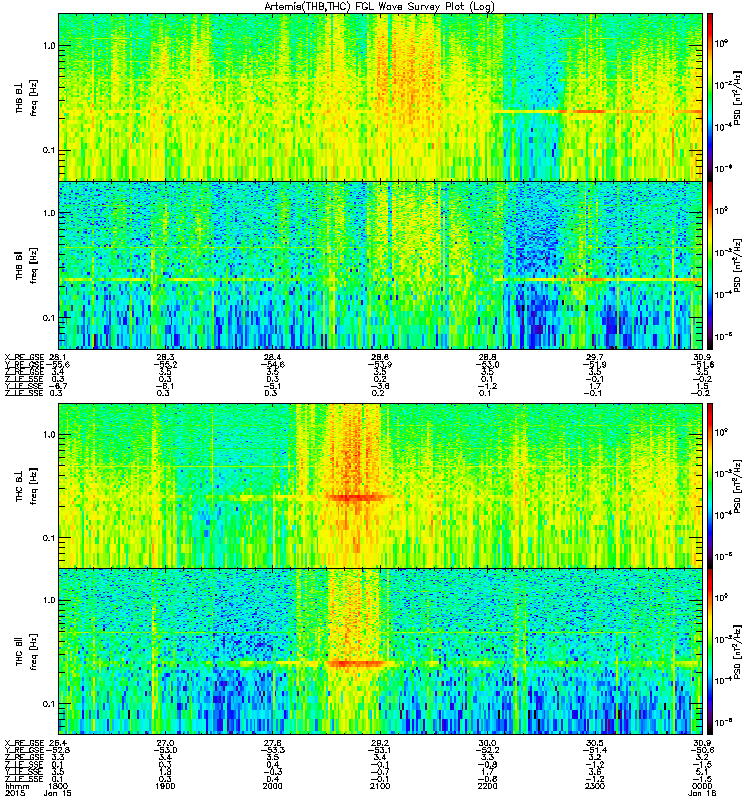The width and height of the screenshot is (750, 800).
Task: Click the color bar of the THC B⊥ panel
Action: point(710,486)
